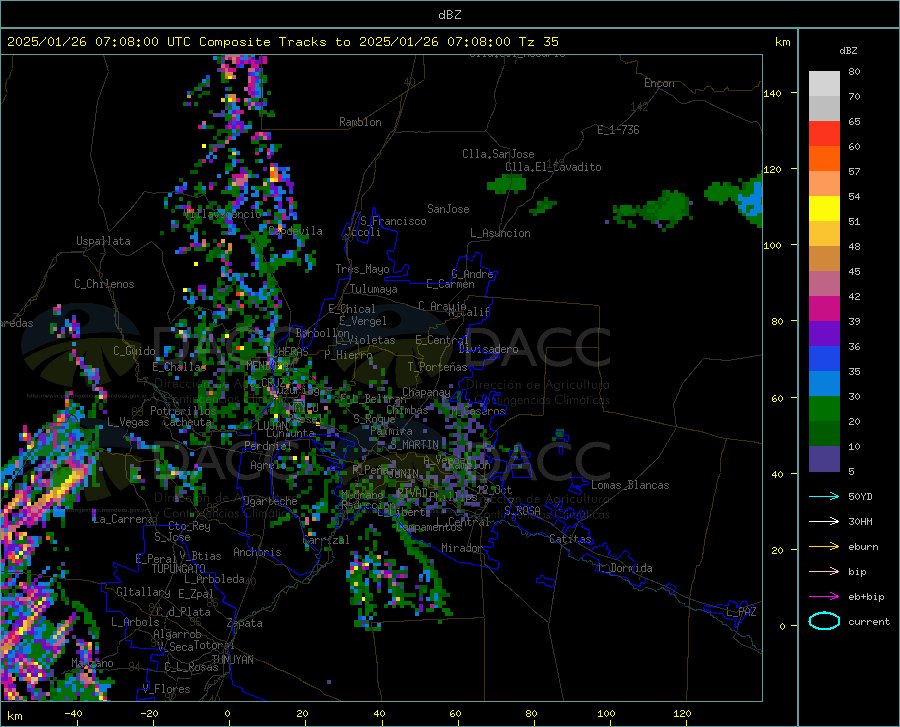Viewport: 900px width, 727px height.
Task: Click the dBZ title at the top
Action: pyautogui.click(x=449, y=15)
